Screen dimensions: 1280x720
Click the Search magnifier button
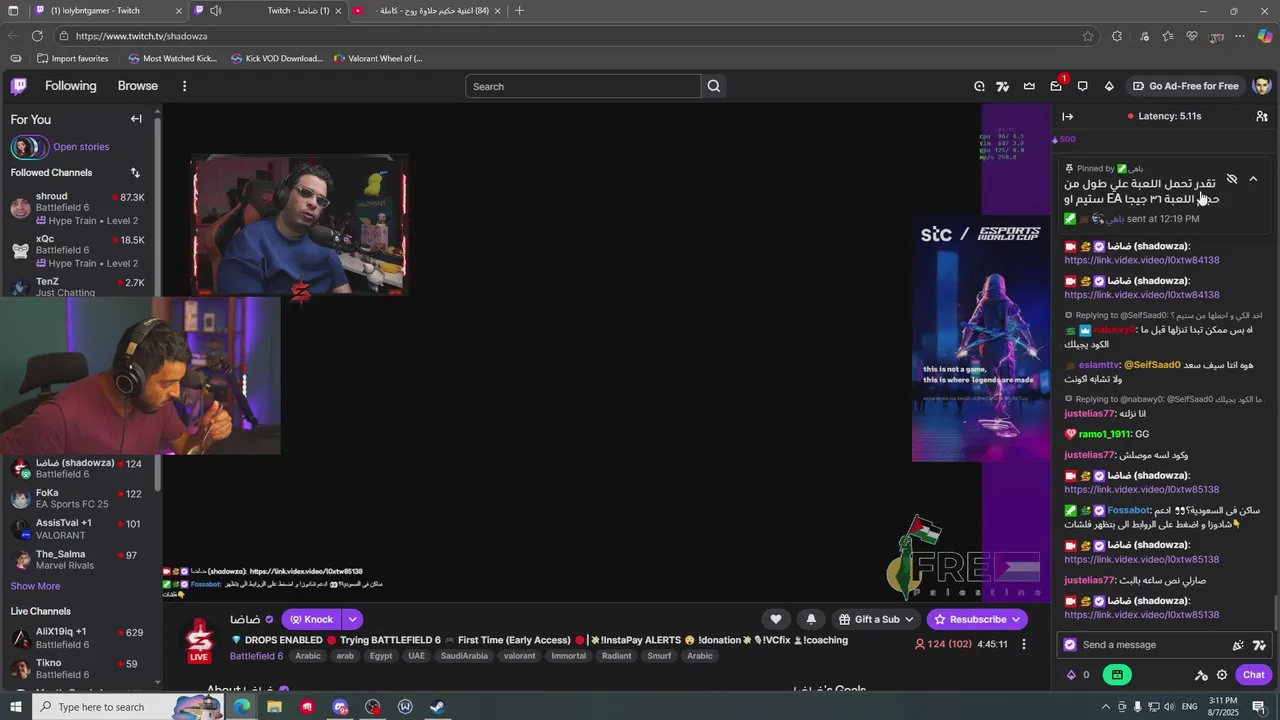tap(713, 86)
